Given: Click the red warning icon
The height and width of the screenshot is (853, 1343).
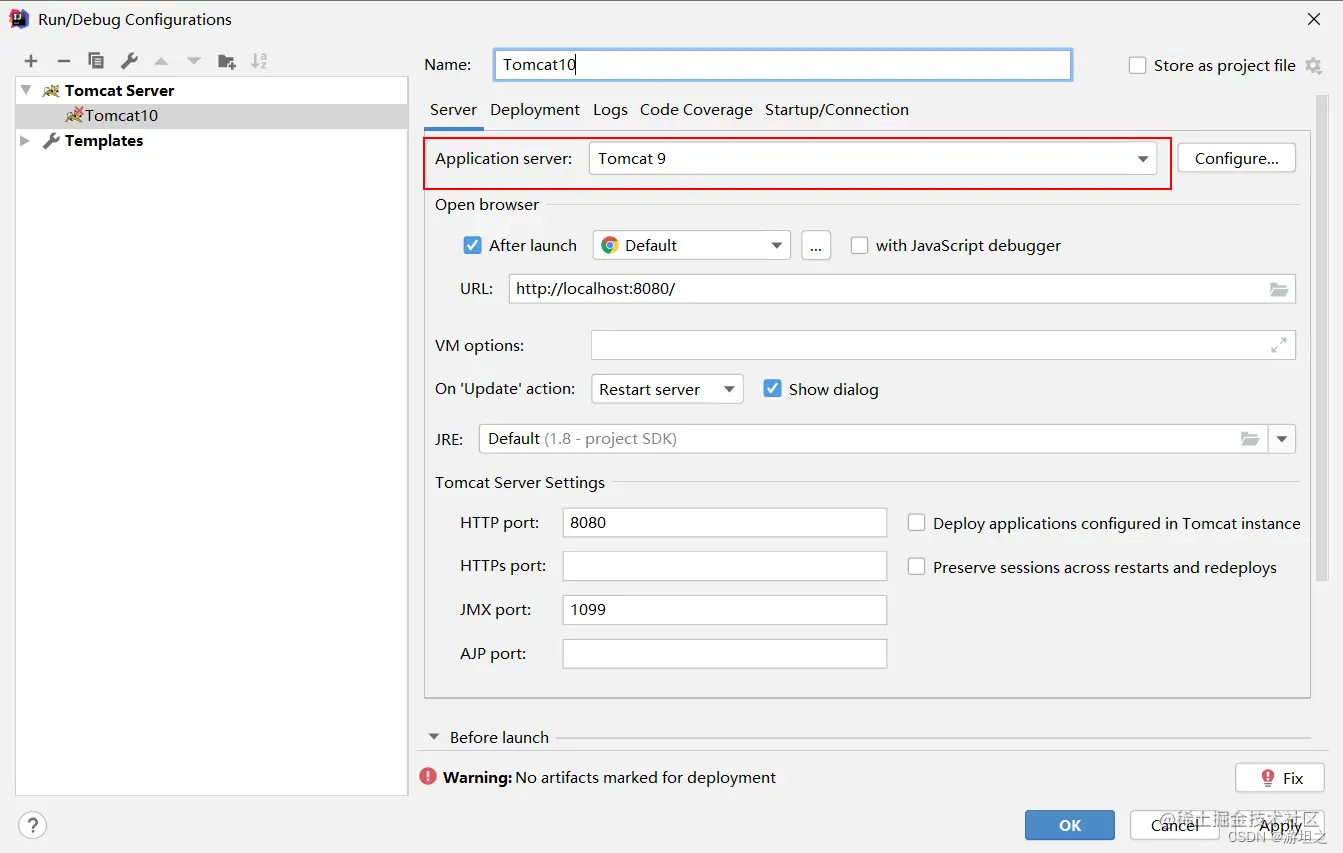Looking at the screenshot, I should click(x=428, y=776).
